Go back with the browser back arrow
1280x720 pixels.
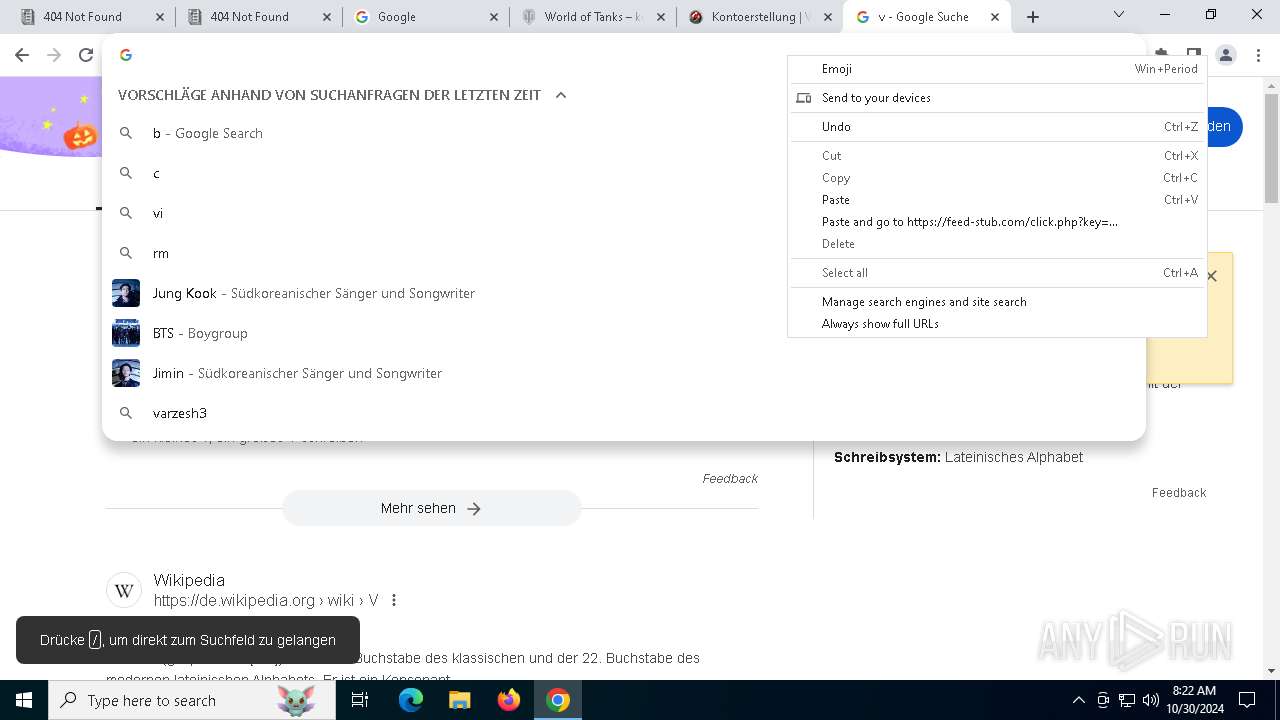pos(22,55)
